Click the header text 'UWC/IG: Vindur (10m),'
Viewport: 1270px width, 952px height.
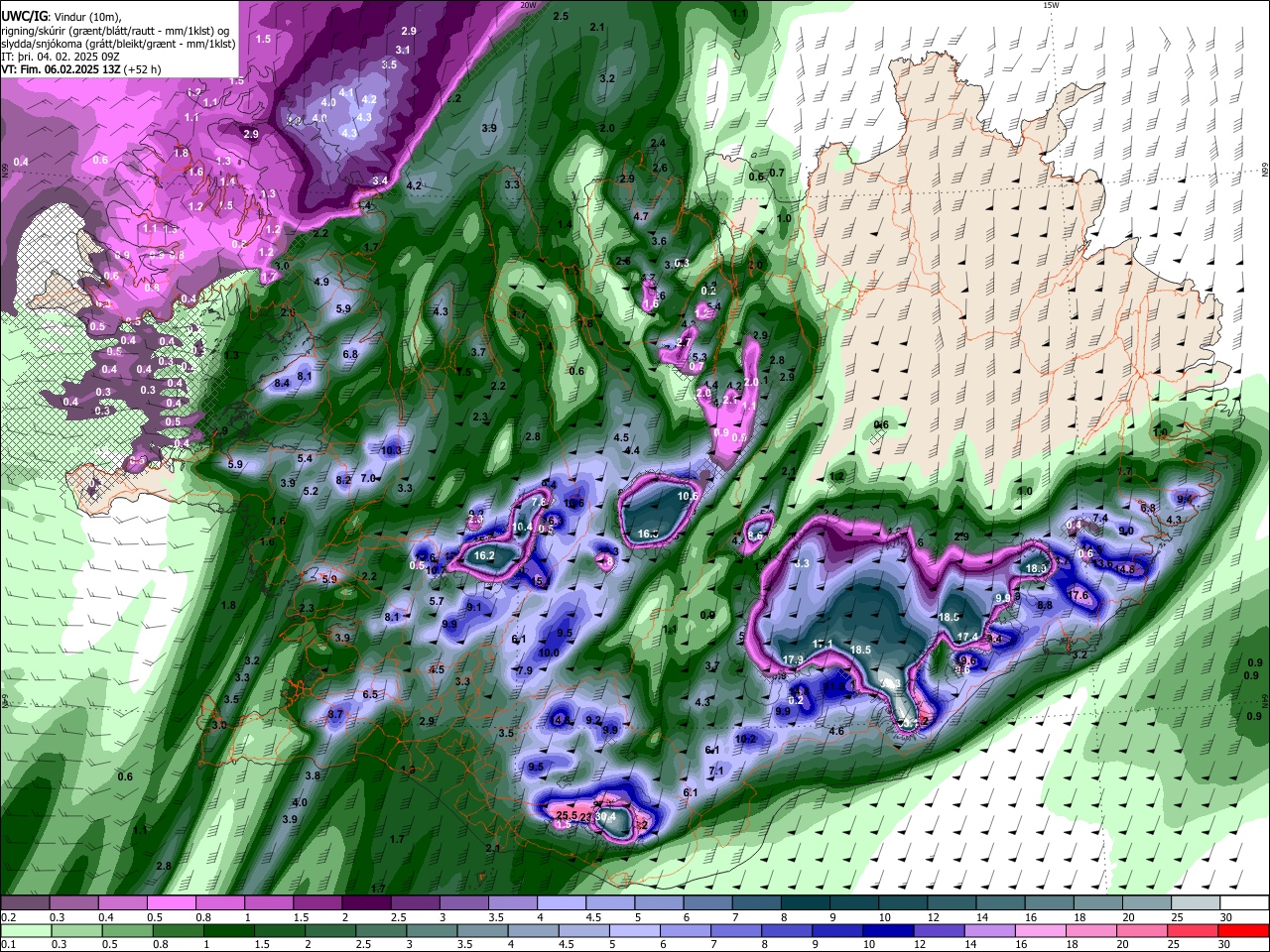click(x=62, y=16)
